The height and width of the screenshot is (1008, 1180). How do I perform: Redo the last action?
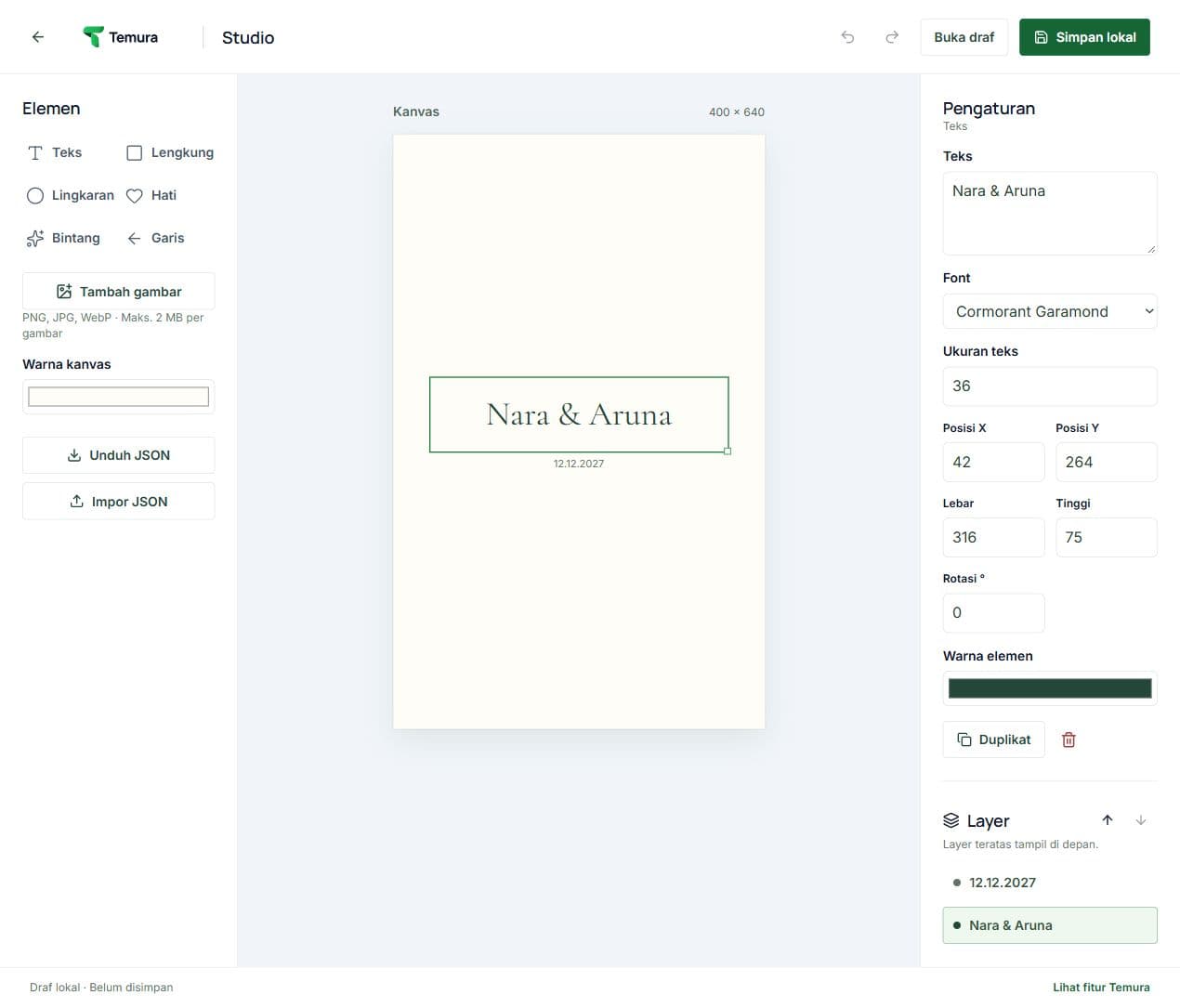coord(892,37)
